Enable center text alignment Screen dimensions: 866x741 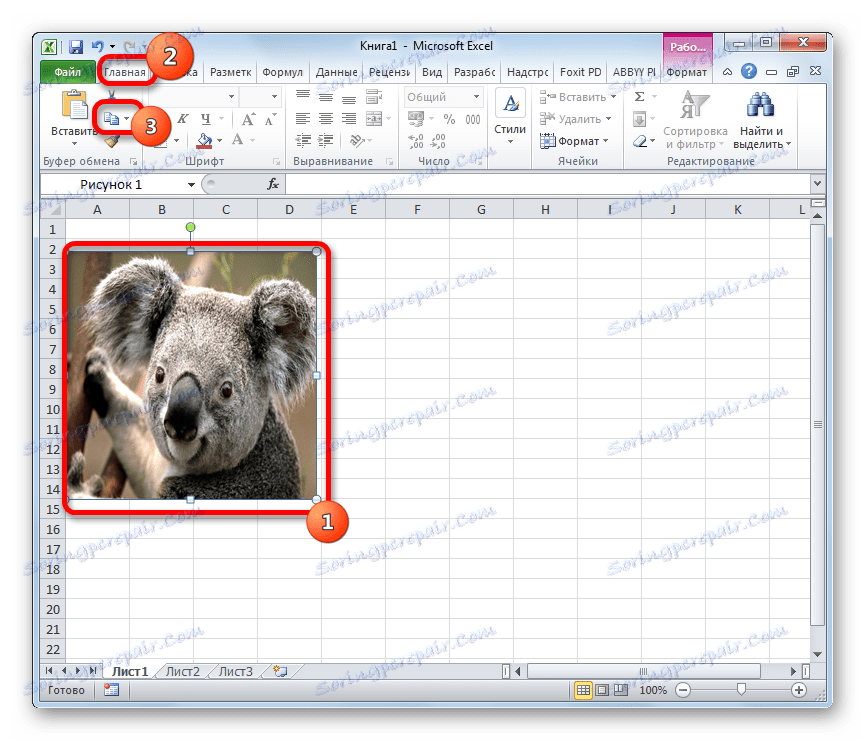point(325,117)
